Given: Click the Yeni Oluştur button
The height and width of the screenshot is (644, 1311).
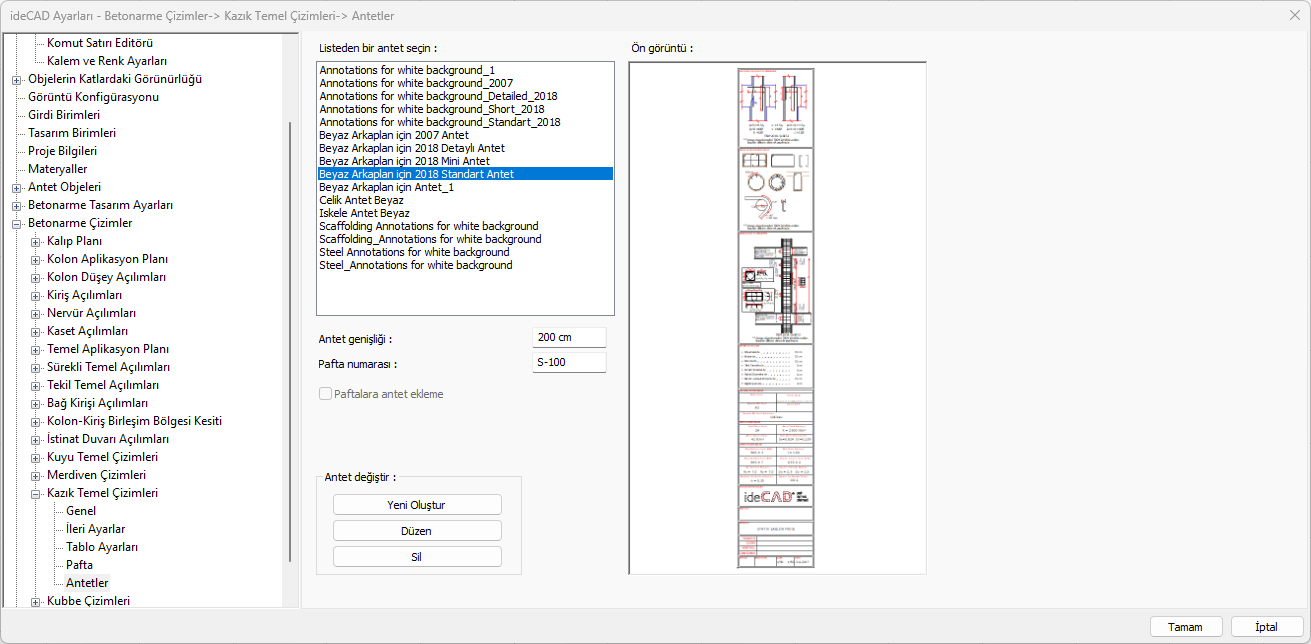Looking at the screenshot, I should (416, 505).
